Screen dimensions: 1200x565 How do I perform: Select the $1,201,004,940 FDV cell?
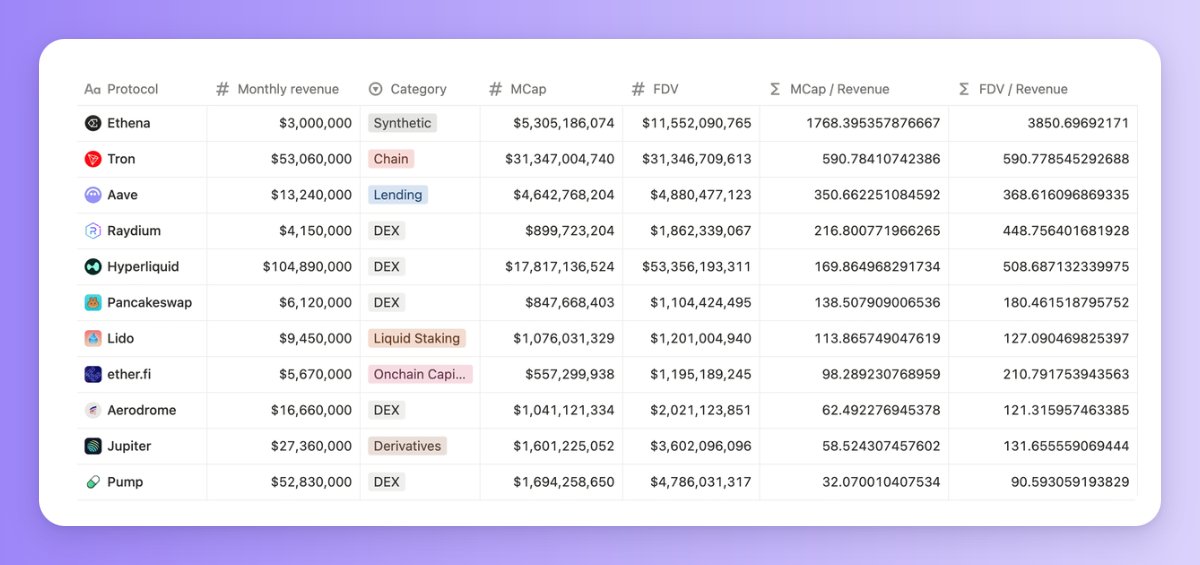point(691,338)
